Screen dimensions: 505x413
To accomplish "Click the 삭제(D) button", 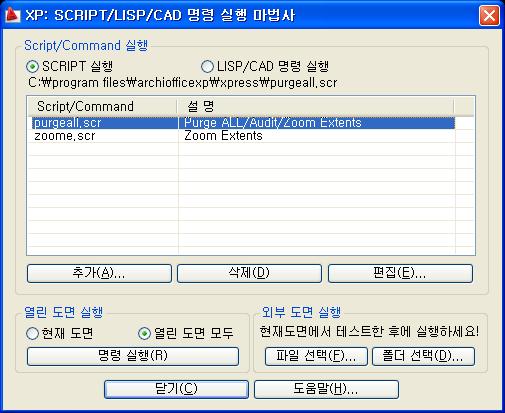I will coord(249,274).
